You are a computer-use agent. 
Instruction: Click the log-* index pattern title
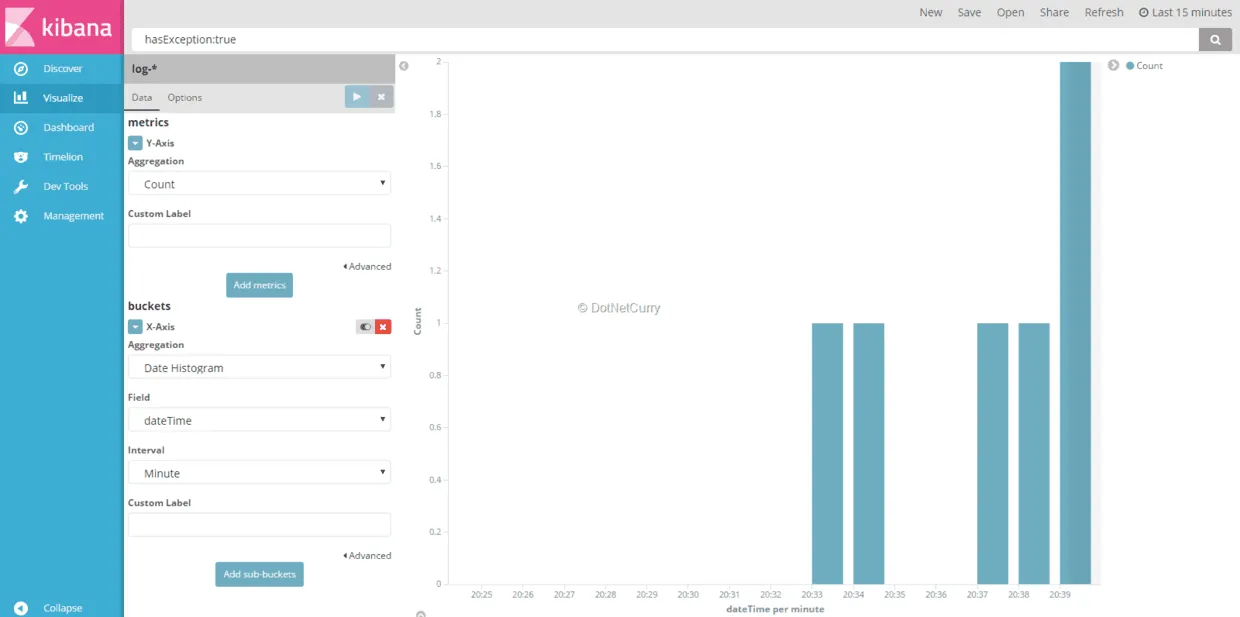coord(144,69)
